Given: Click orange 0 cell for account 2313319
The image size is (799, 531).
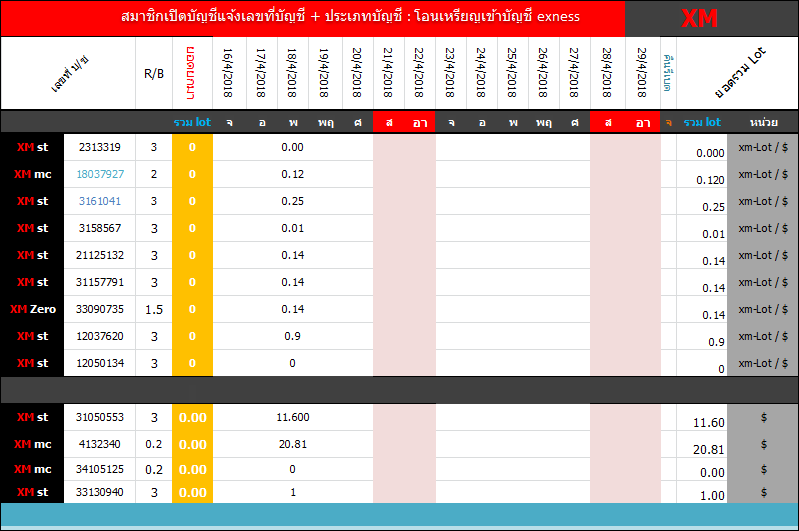Looking at the screenshot, I should [193, 147].
